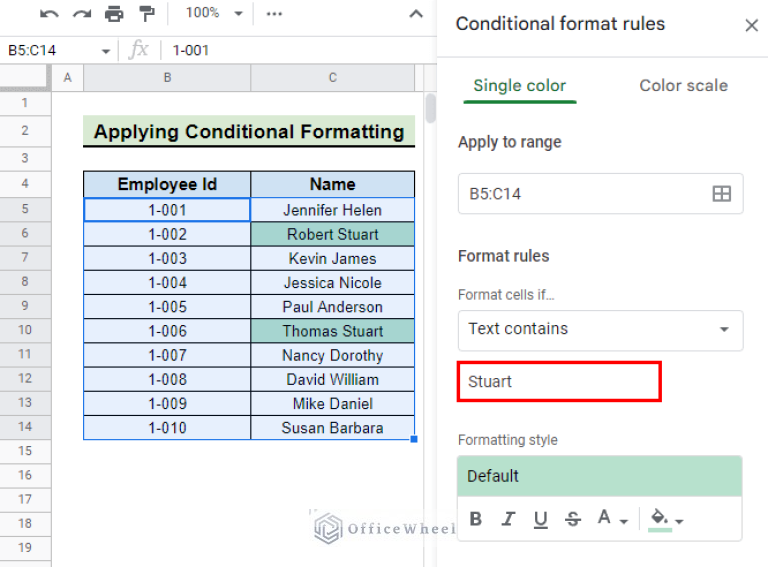
Task: Close the Conditional format rules panel
Action: (751, 25)
